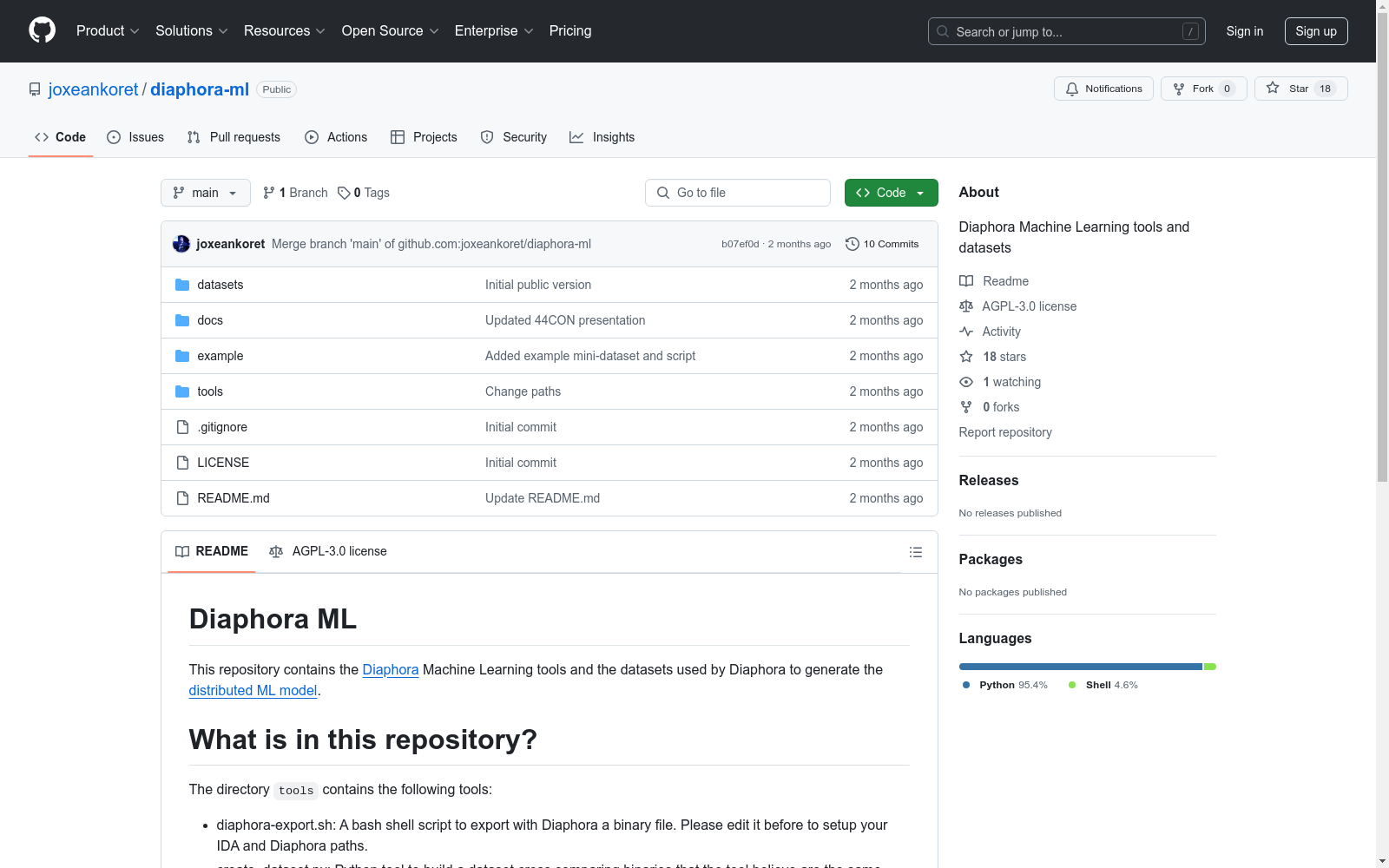Expand the Enterprise menu
1389x868 pixels.
coord(494,31)
